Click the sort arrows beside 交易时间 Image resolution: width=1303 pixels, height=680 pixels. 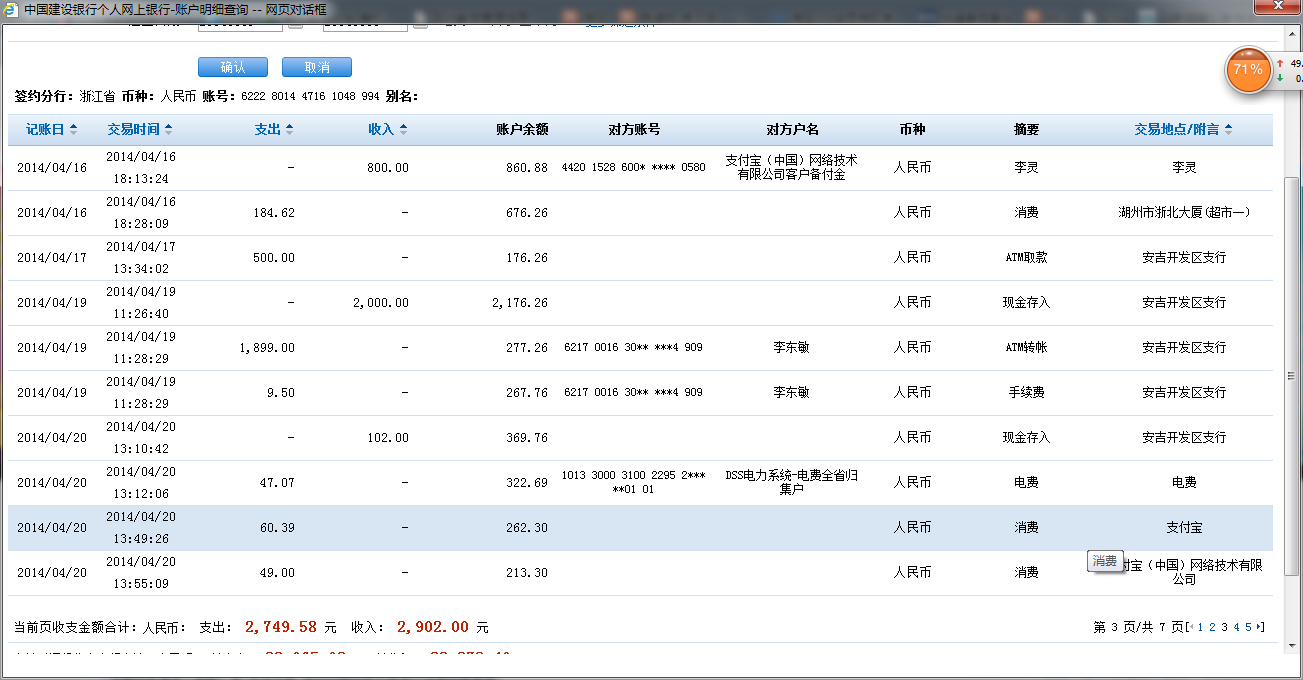click(x=168, y=129)
